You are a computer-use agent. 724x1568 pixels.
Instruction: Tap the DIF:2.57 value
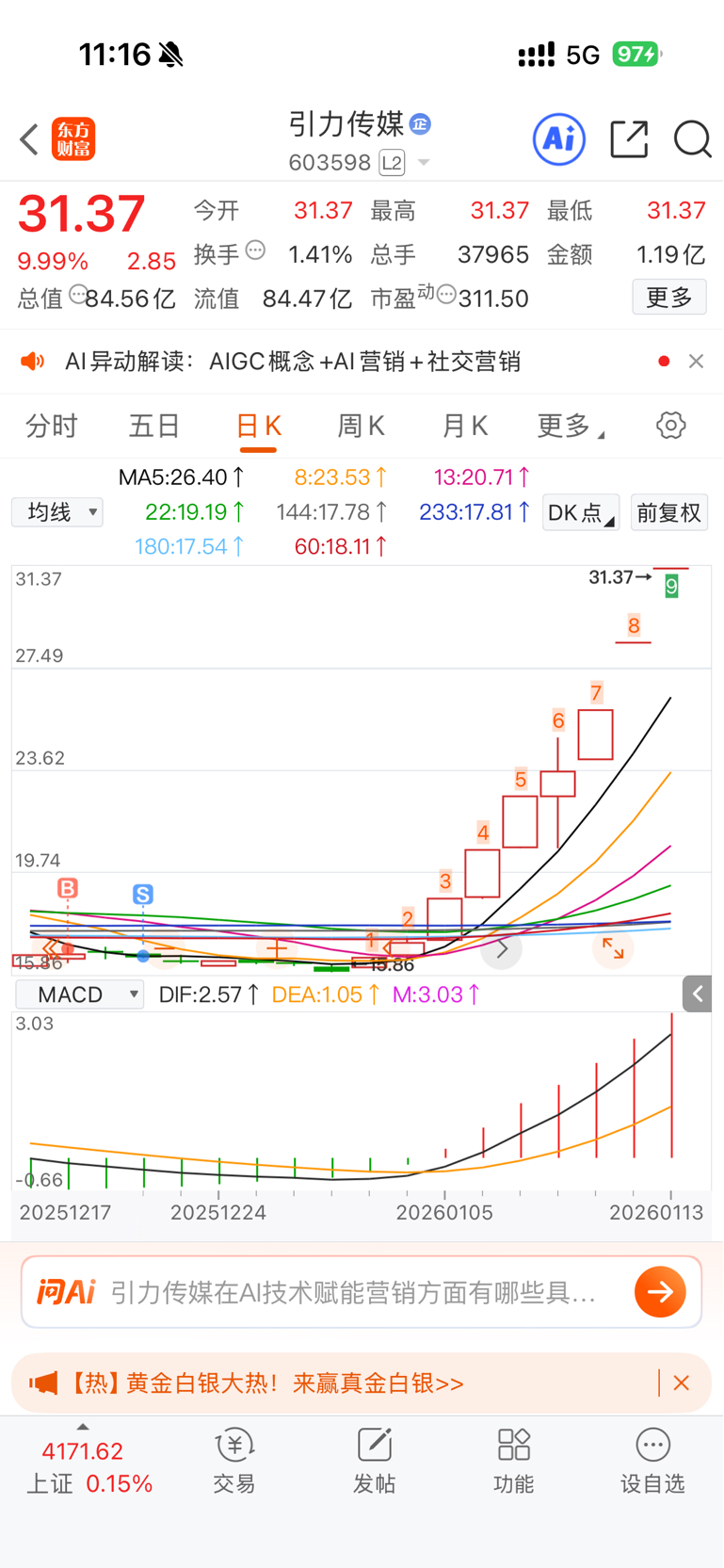[209, 994]
